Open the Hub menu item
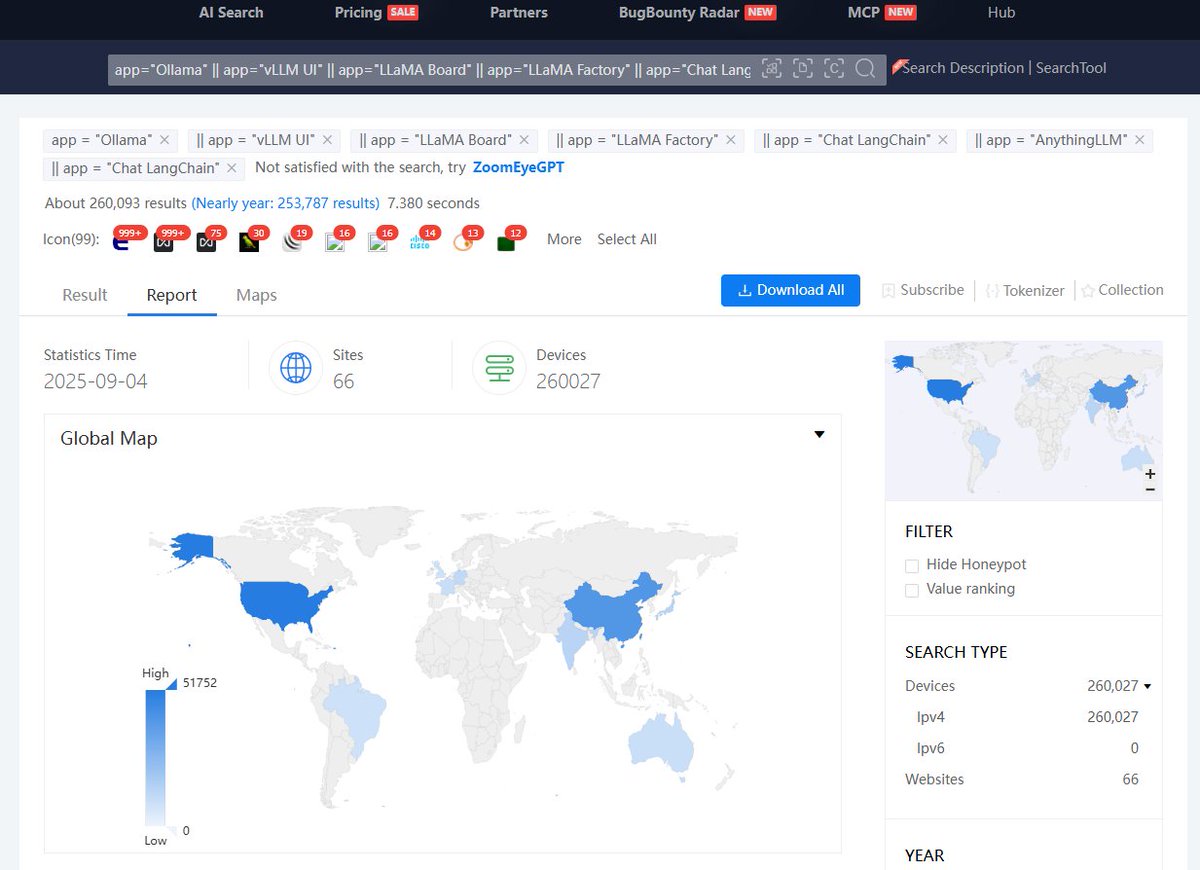This screenshot has height=870, width=1200. (1001, 13)
